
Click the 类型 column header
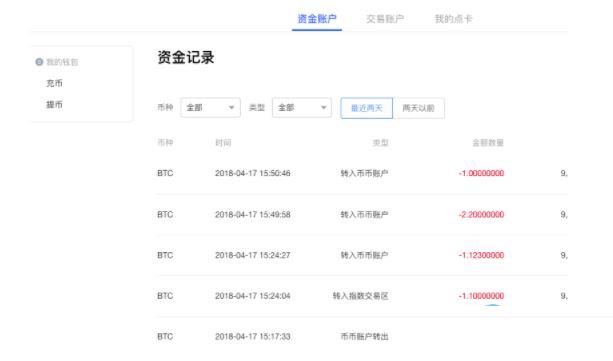380,142
